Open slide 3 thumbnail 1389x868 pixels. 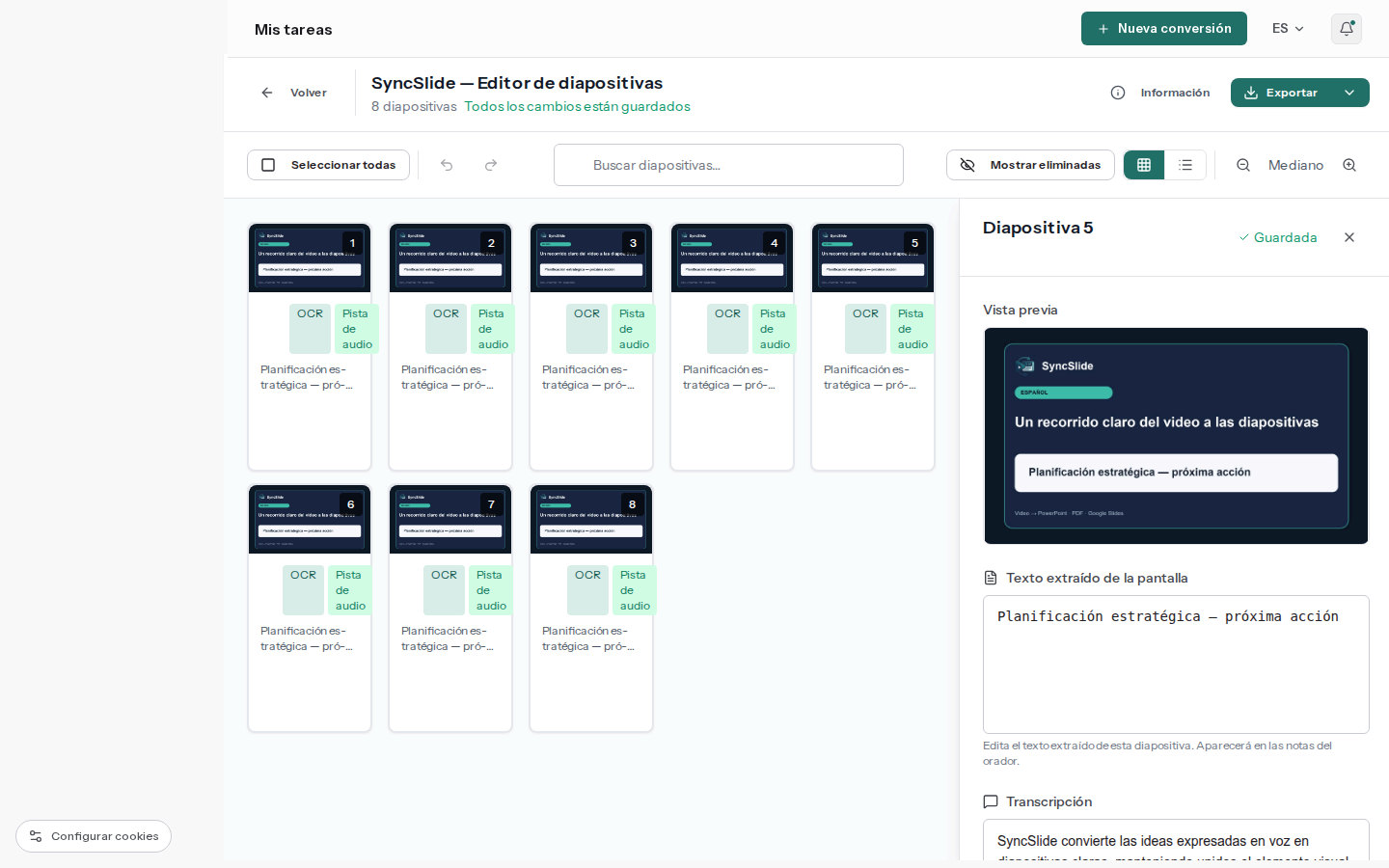point(591,258)
